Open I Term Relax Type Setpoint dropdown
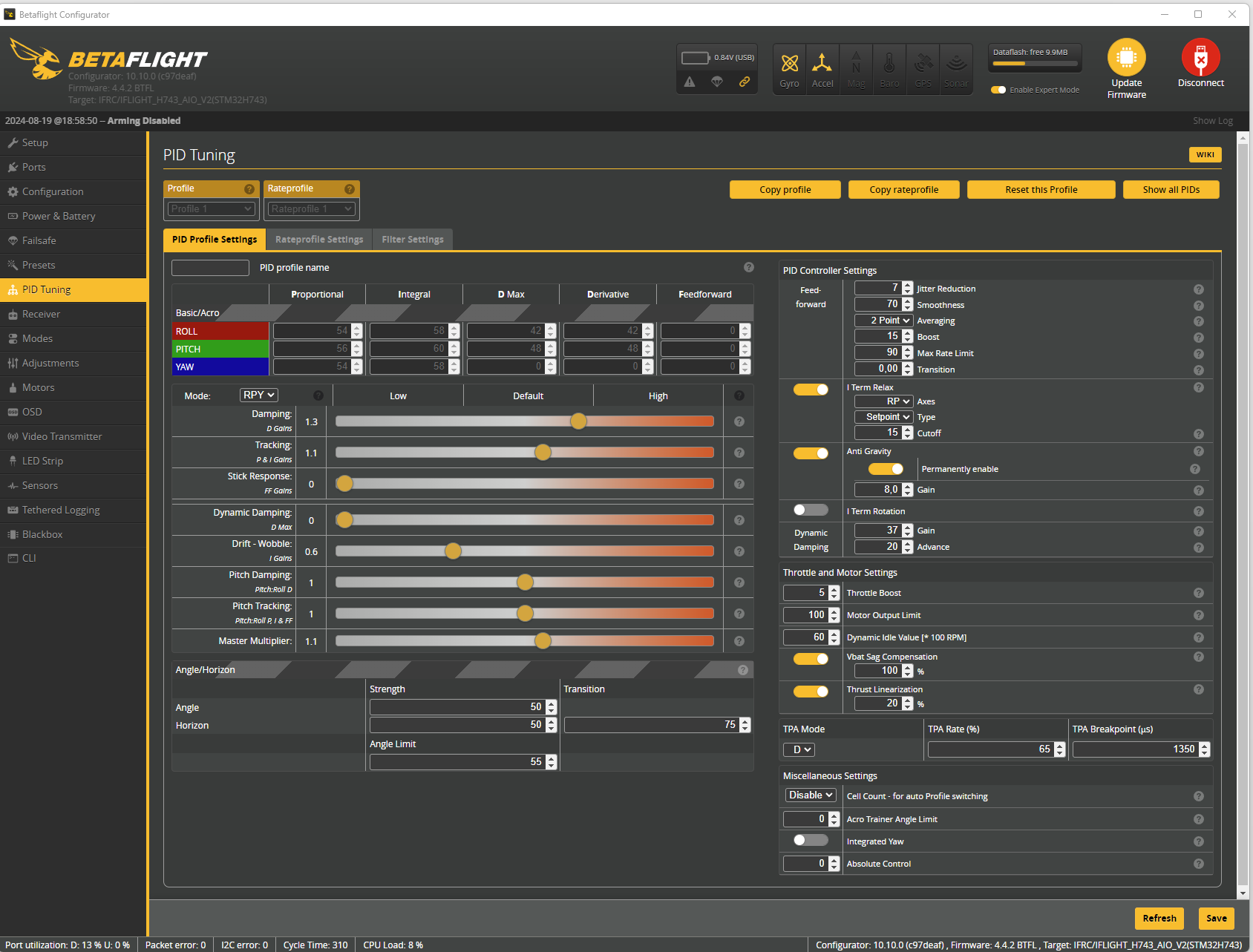This screenshot has height=952, width=1253. point(883,417)
